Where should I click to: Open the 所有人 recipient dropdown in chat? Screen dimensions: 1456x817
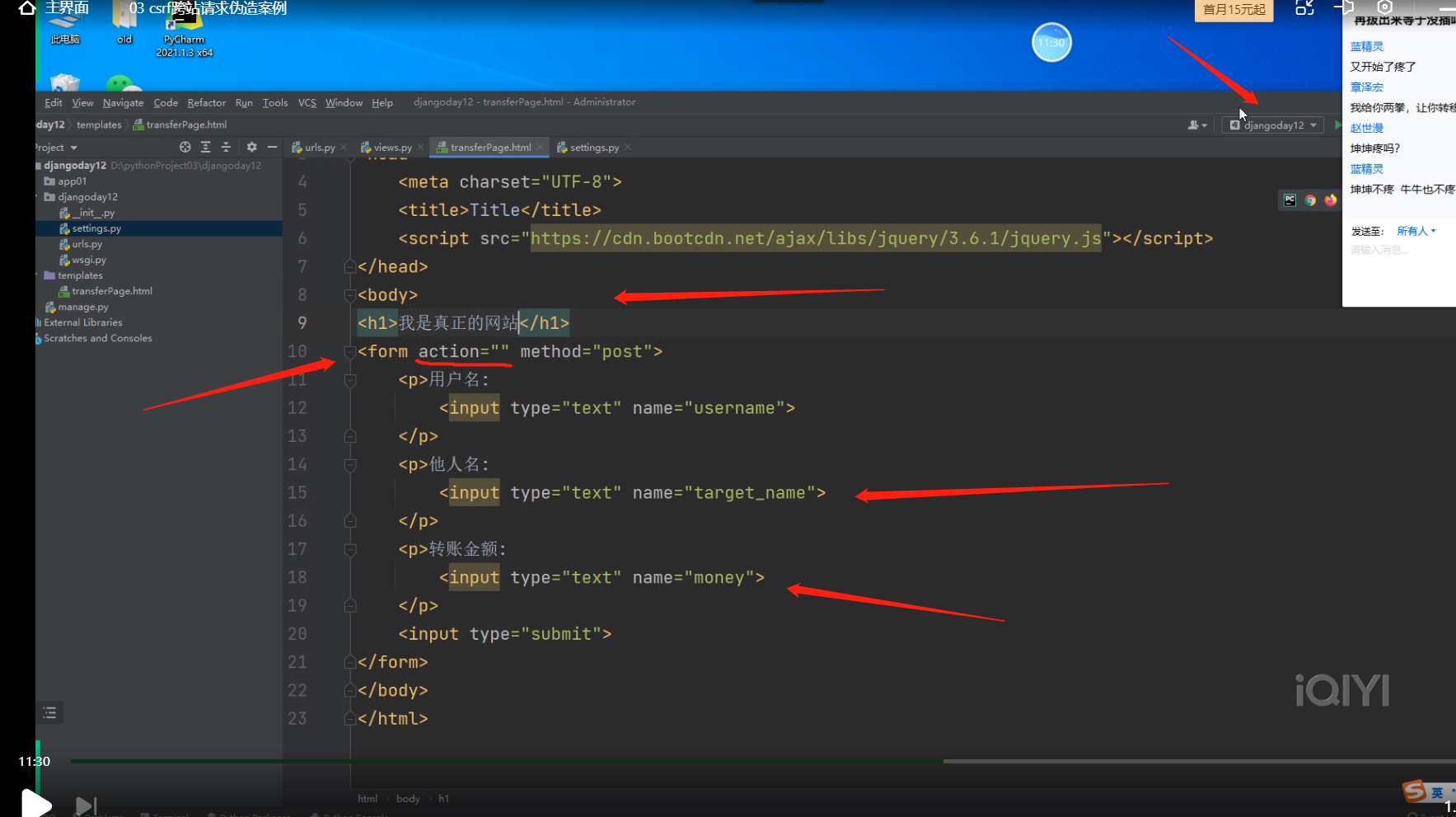click(x=1416, y=231)
